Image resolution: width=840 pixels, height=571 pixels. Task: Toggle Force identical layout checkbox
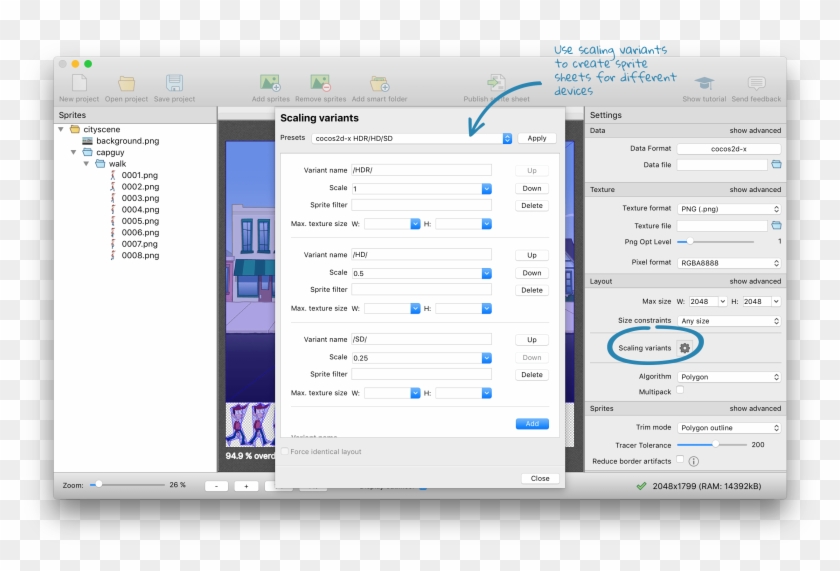click(285, 452)
